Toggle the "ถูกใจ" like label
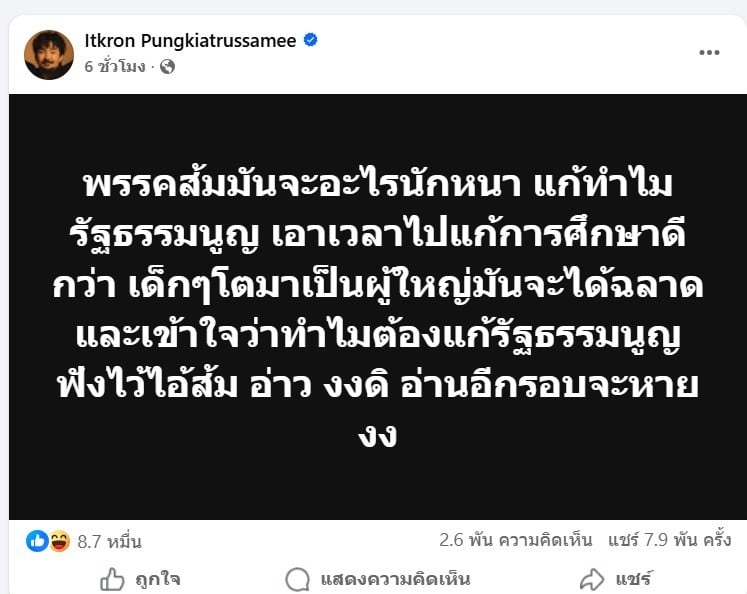Screen dimensions: 747x594 160,579
